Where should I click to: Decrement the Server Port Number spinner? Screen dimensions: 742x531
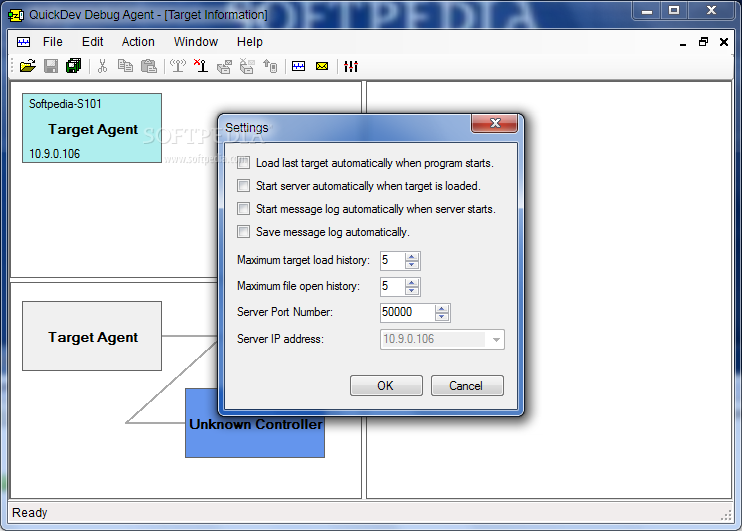point(442,317)
